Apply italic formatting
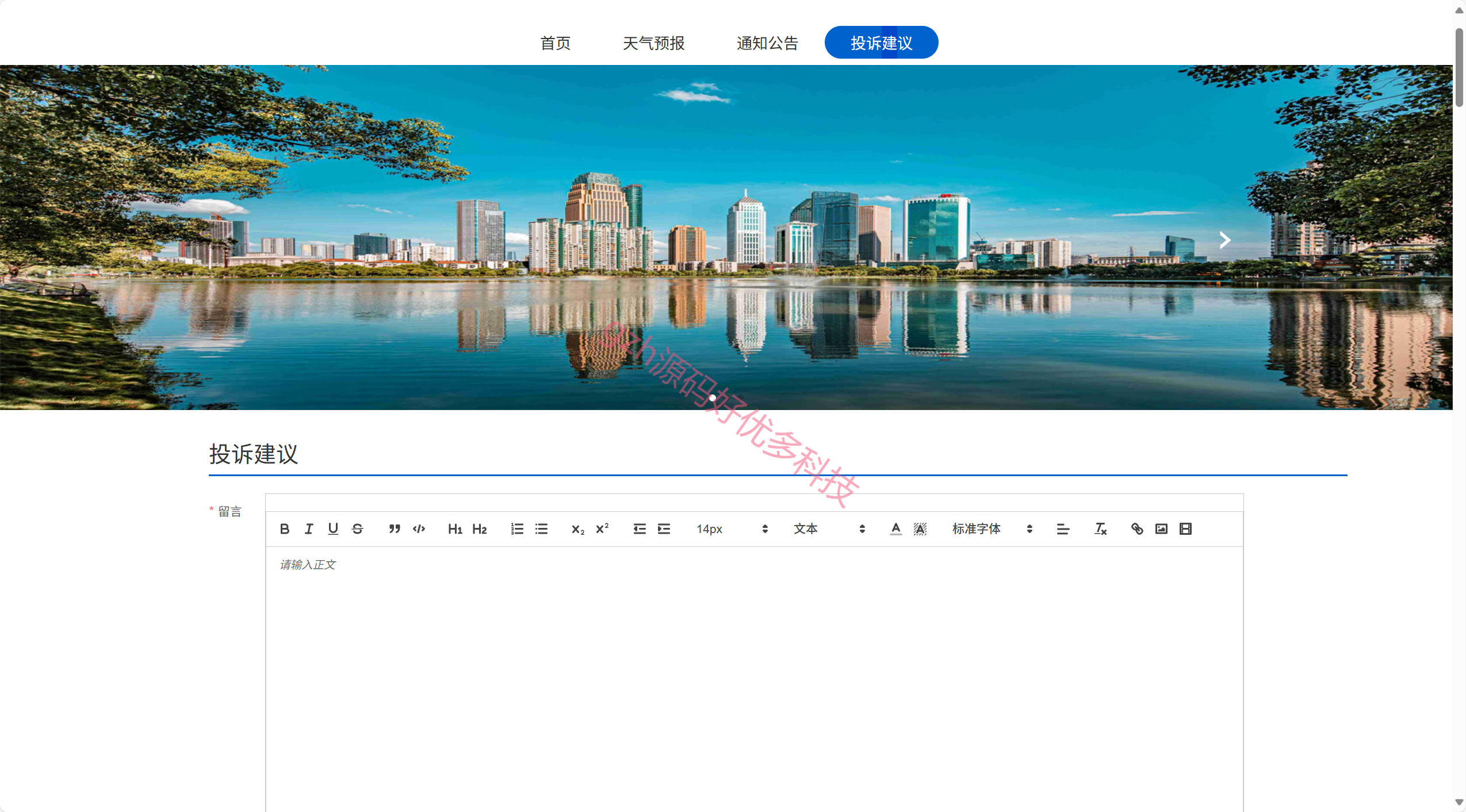 point(309,529)
